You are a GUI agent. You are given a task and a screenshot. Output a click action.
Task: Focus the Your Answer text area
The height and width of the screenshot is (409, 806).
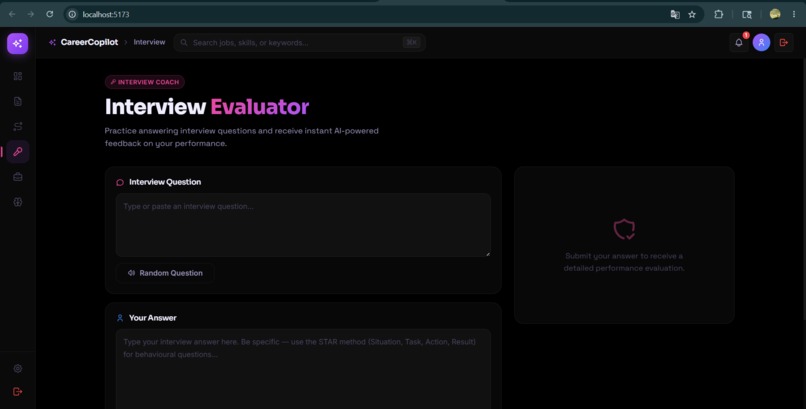click(x=303, y=369)
